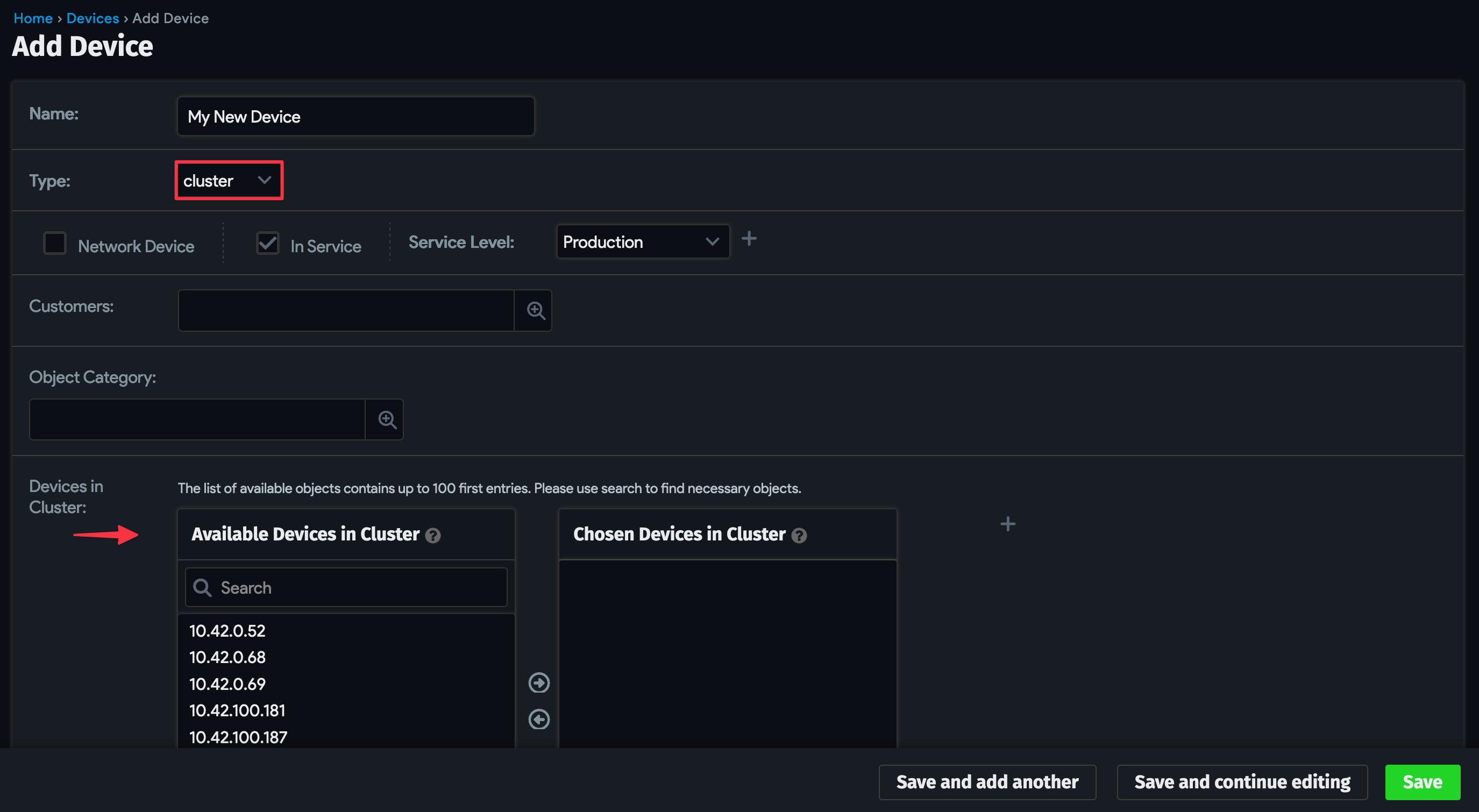Open the Type dropdown showing cluster

click(229, 180)
